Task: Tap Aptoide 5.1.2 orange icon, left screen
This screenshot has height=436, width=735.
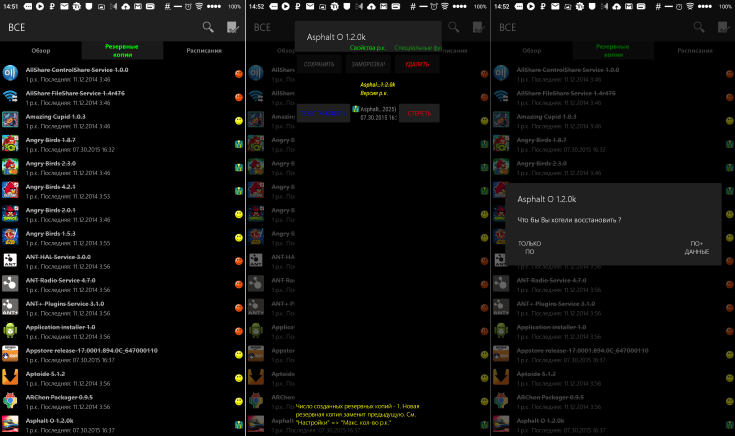Action: pos(10,378)
